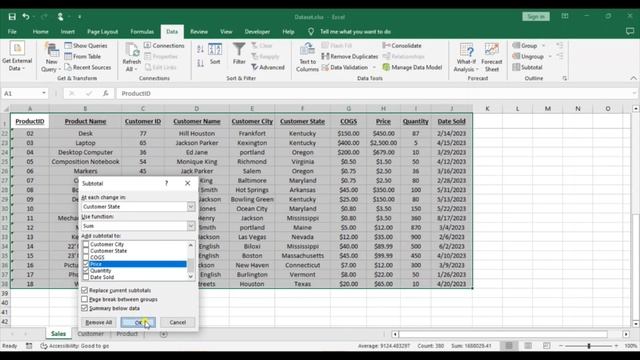Expand Data Validation dropdown arrow
640x360 pixels.
click(x=374, y=67)
